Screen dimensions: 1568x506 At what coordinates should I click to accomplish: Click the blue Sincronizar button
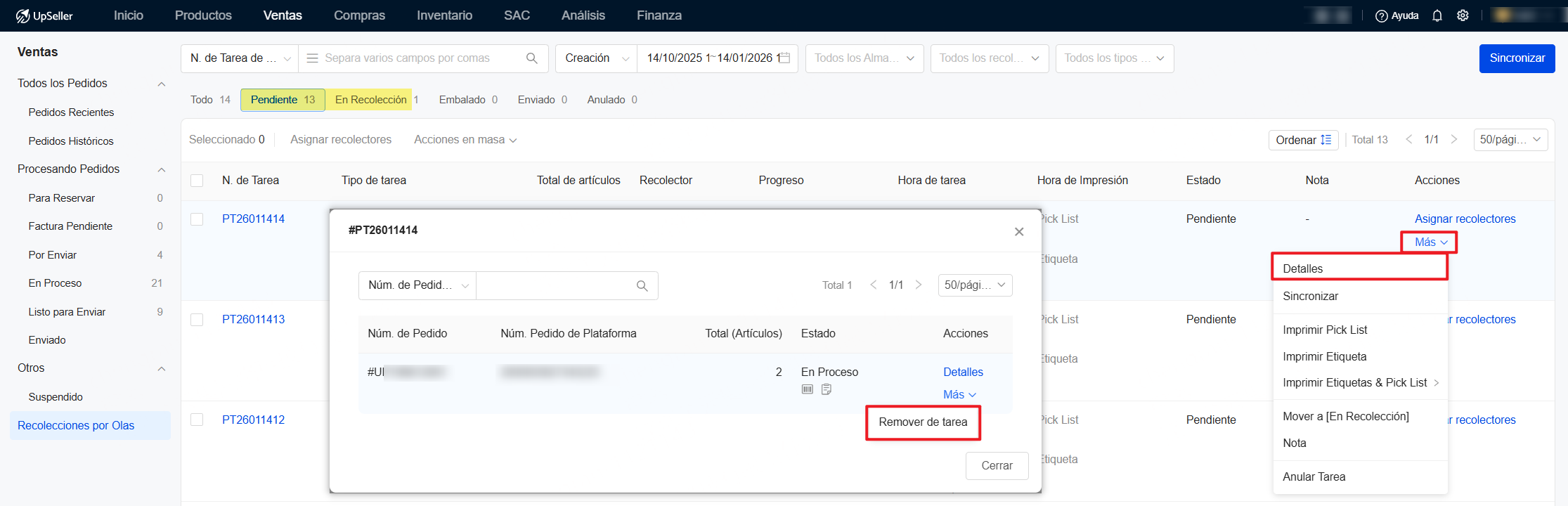(x=1517, y=58)
